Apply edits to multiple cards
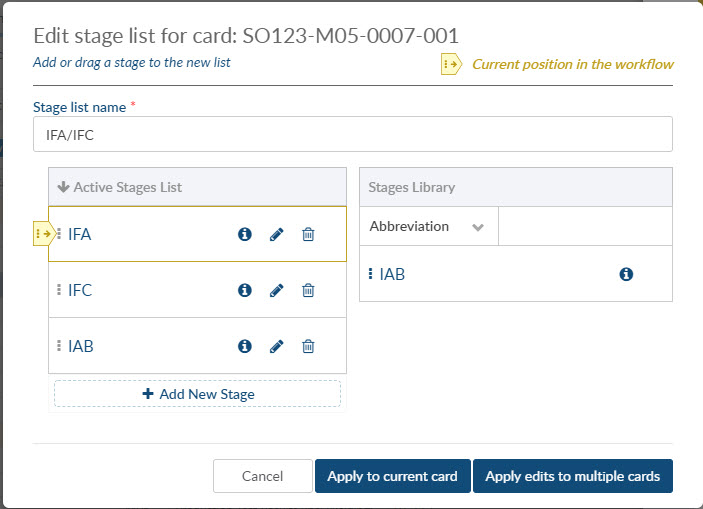The width and height of the screenshot is (703, 509). click(x=573, y=476)
